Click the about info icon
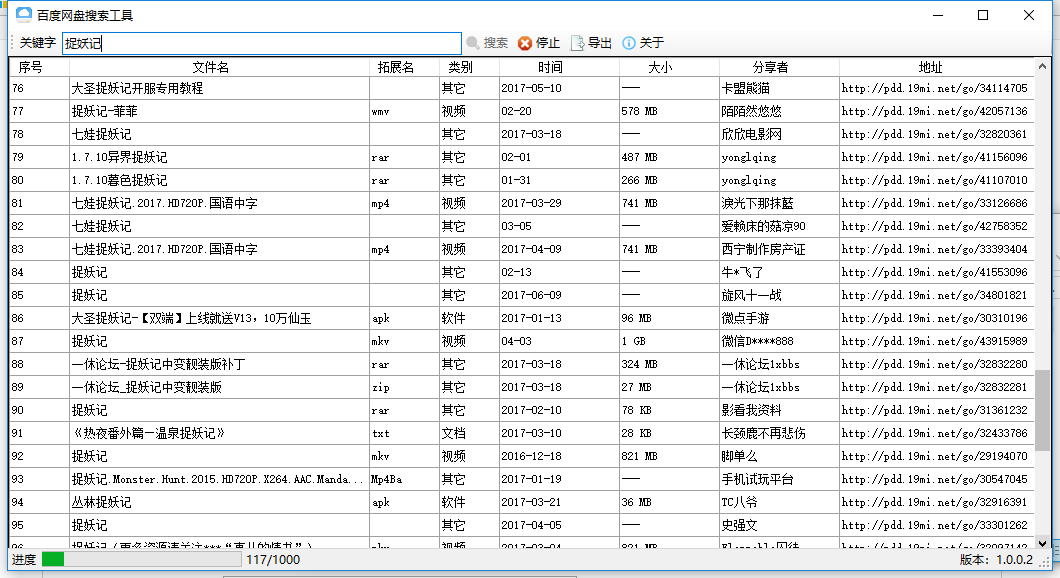The height and width of the screenshot is (578, 1060). point(629,43)
